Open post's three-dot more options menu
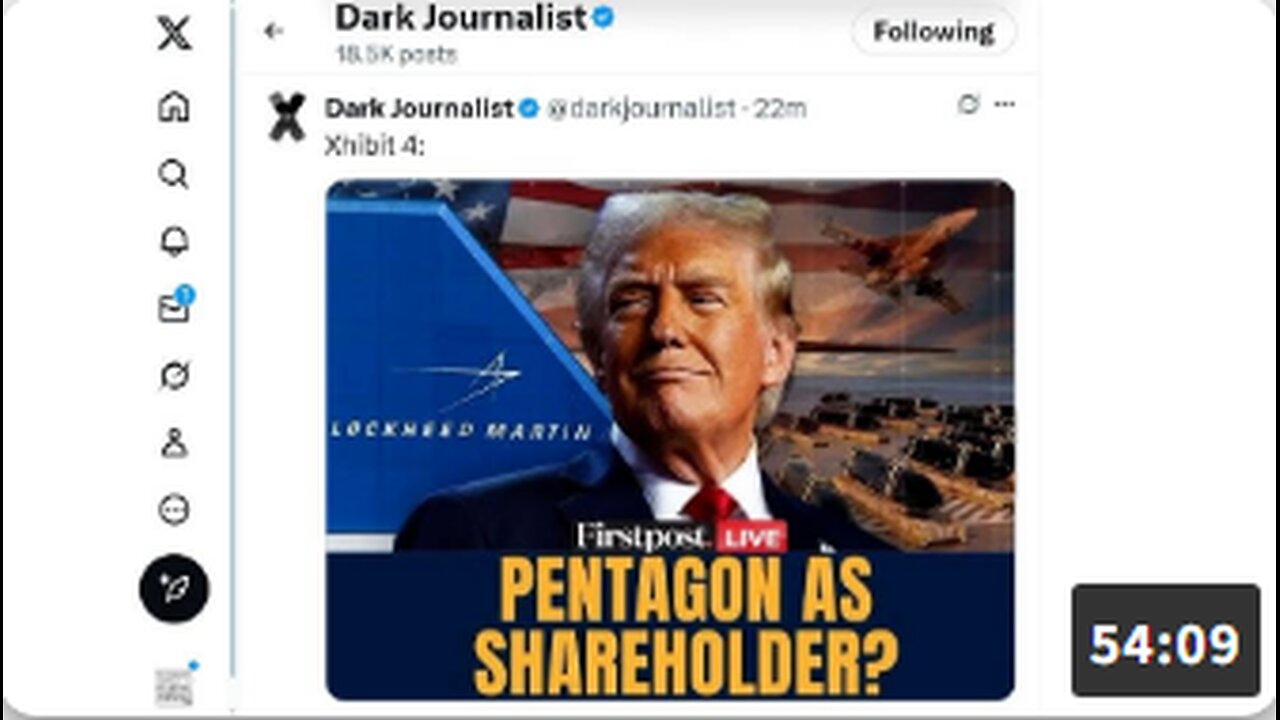Screen dimensions: 1280x720 [x=1004, y=105]
